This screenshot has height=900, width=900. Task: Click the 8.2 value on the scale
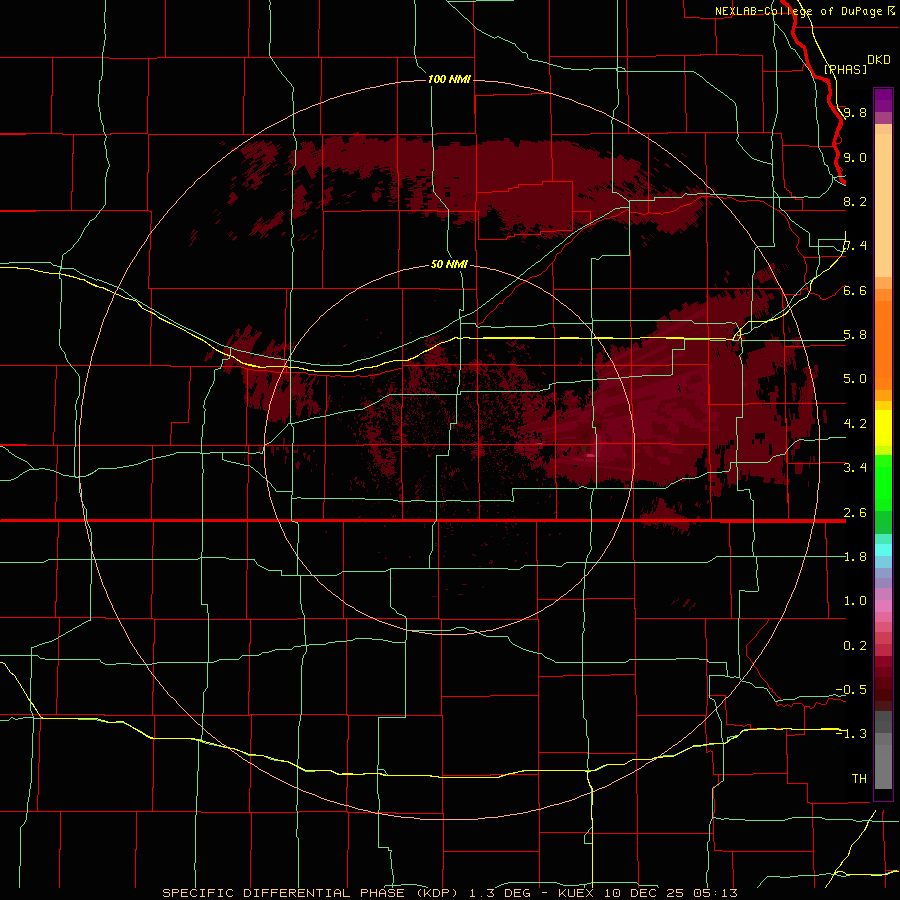coord(855,202)
